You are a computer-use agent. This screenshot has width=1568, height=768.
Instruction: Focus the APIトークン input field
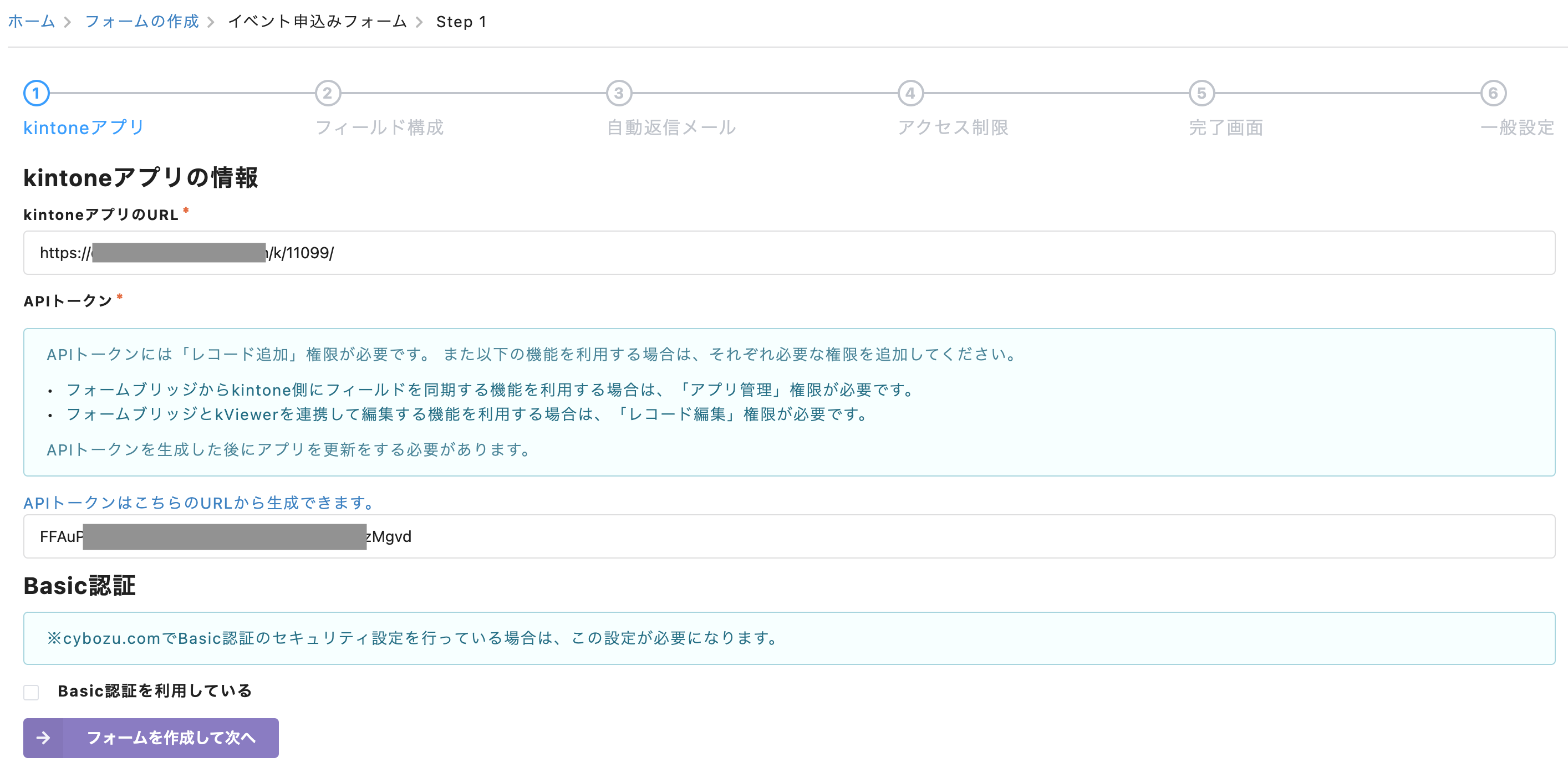click(789, 536)
